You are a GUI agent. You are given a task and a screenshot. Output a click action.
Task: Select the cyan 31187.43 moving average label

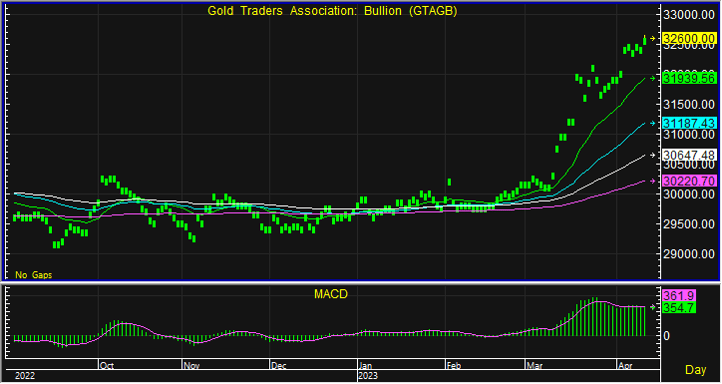[x=689, y=123]
